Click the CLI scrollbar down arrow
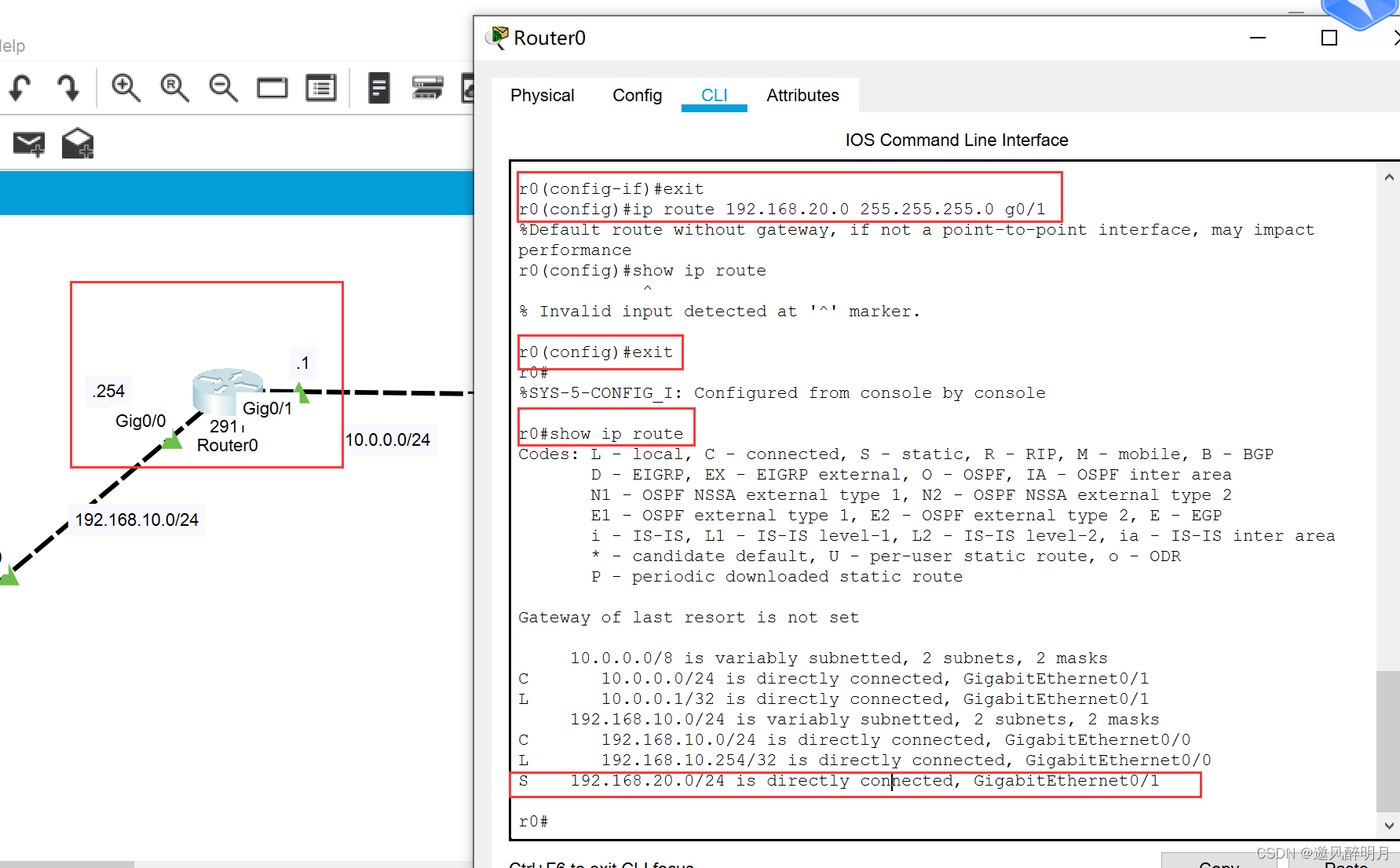This screenshot has height=868, width=1400. (x=1389, y=826)
